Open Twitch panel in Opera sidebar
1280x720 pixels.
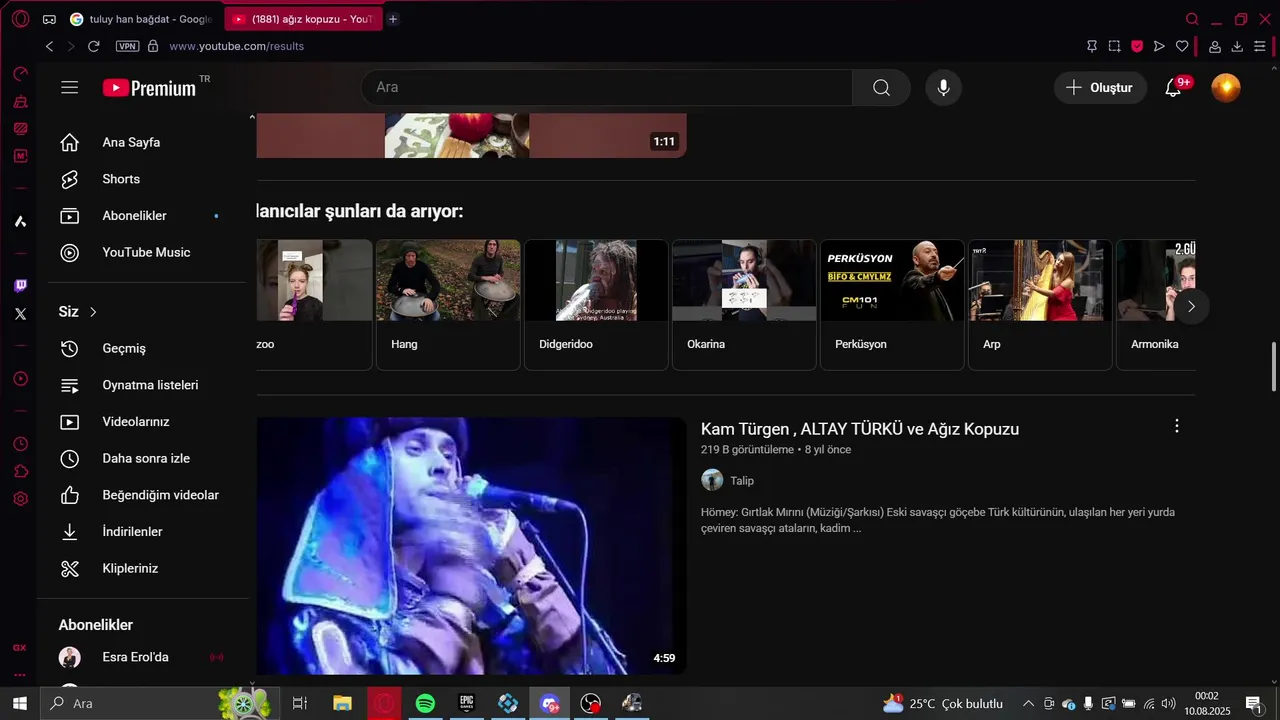click(x=20, y=286)
